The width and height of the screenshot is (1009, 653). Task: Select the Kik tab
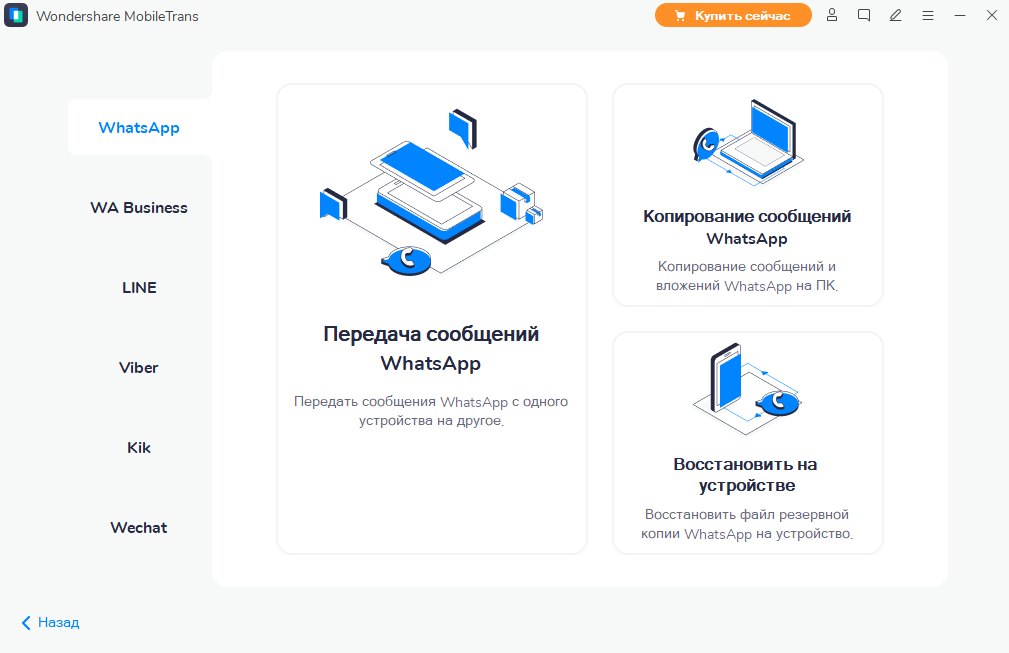(139, 448)
